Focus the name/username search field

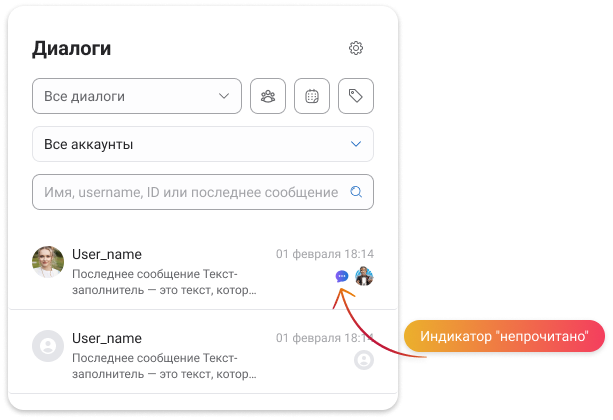point(203,192)
